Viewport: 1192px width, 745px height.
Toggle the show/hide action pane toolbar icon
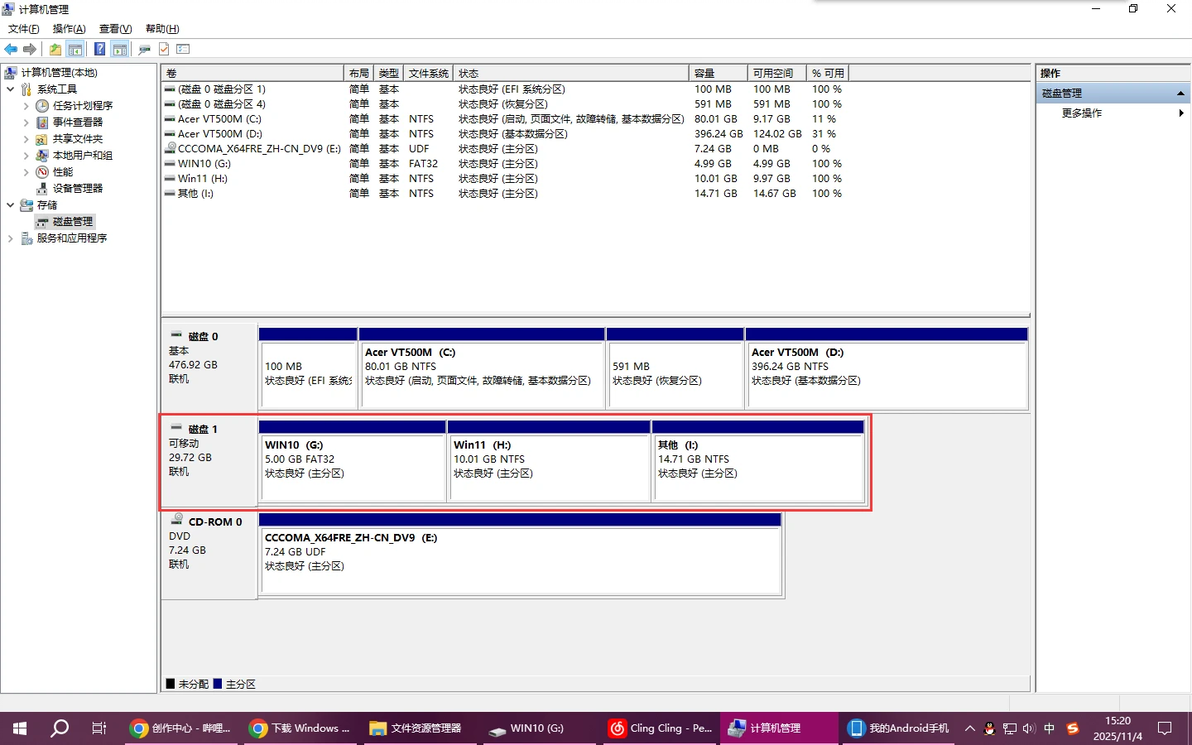pyautogui.click(x=119, y=48)
